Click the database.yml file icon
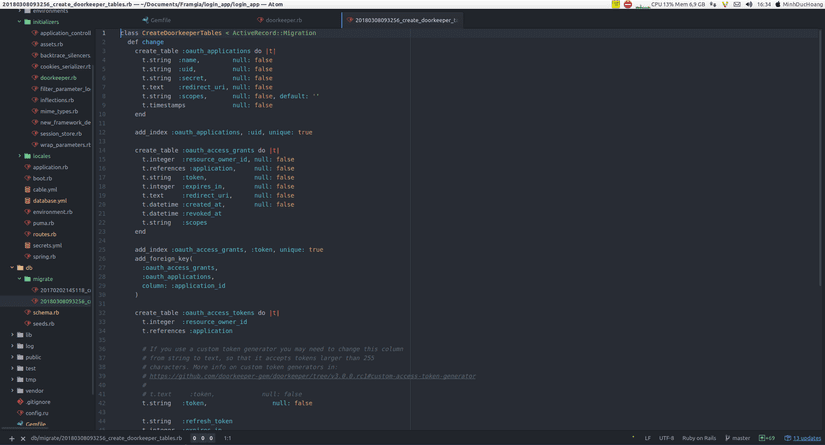The image size is (825, 445). tap(27, 201)
